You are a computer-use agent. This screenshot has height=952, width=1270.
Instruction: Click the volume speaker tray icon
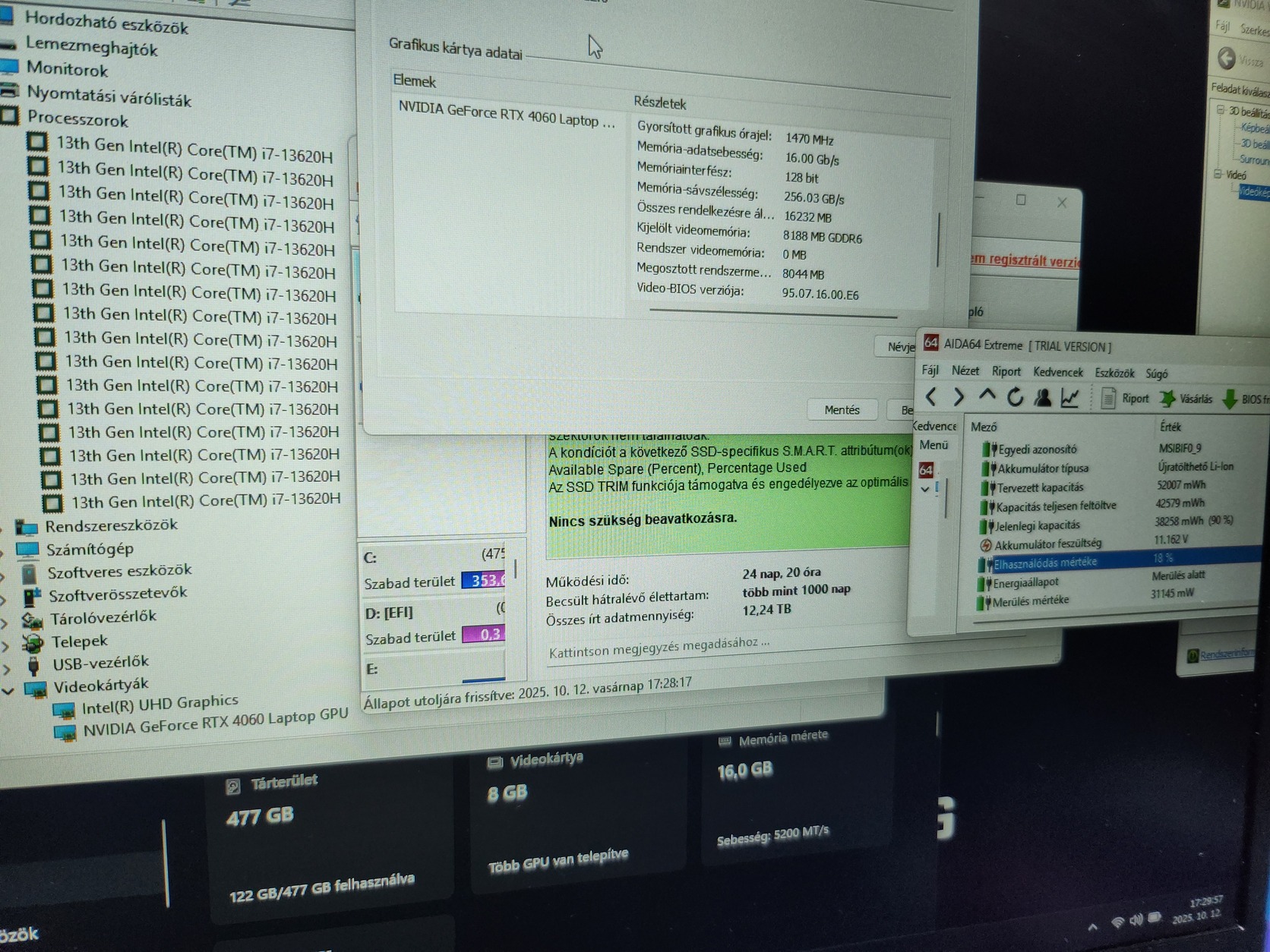[x=1136, y=920]
